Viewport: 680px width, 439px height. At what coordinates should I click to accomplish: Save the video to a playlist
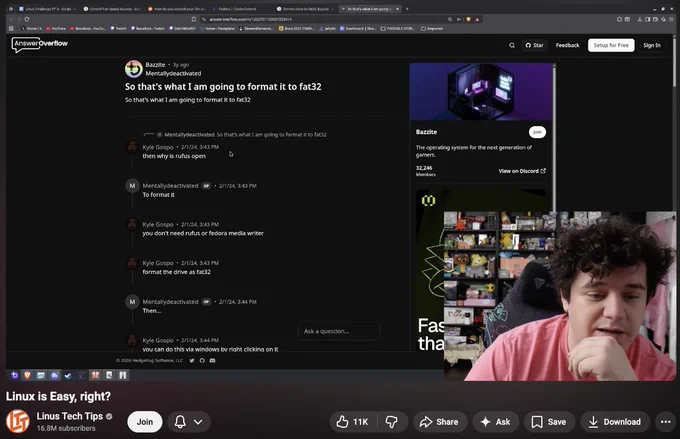(x=549, y=422)
